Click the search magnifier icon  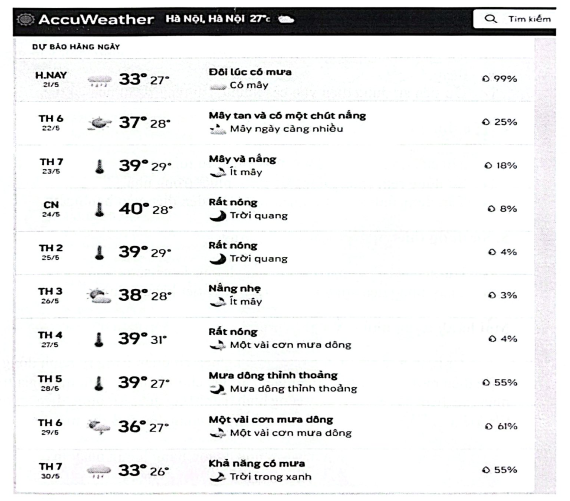pyautogui.click(x=490, y=19)
